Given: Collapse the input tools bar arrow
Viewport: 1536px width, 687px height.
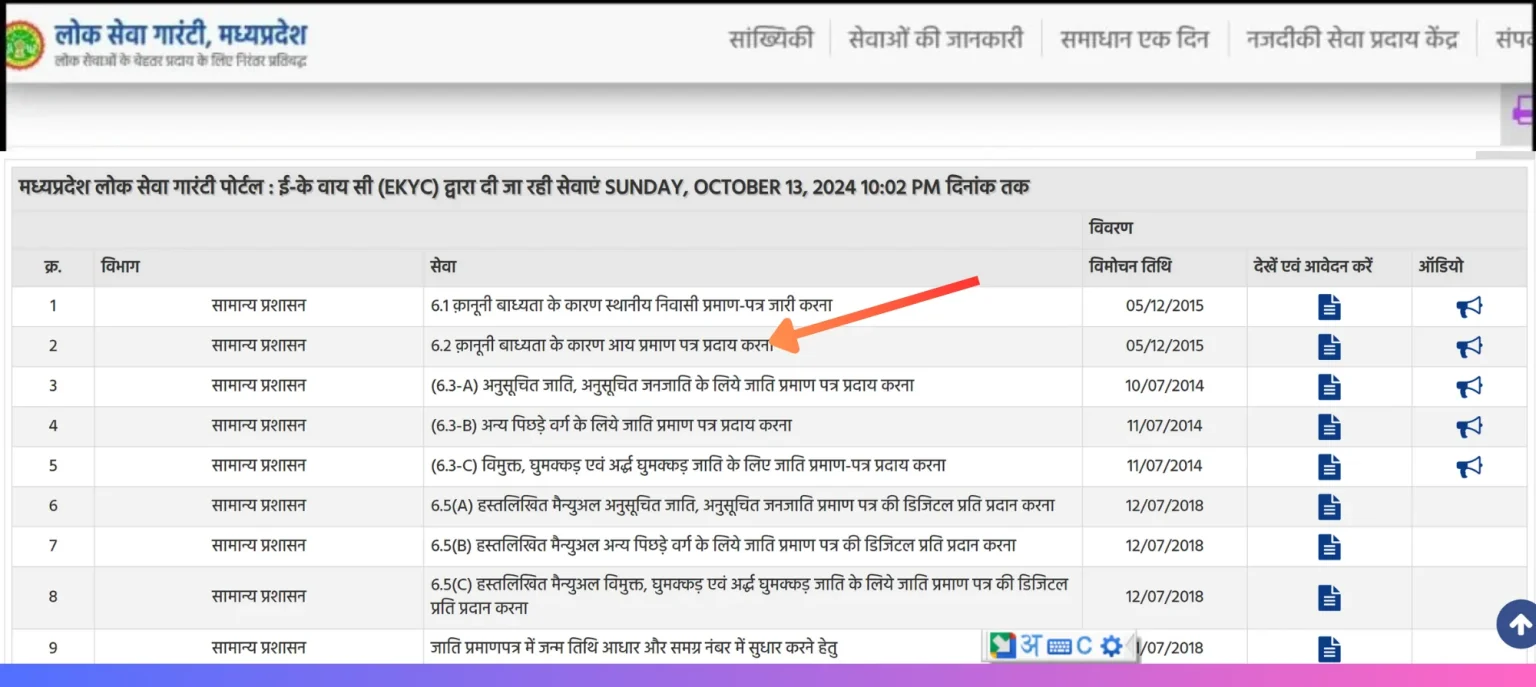Looking at the screenshot, I should [x=1130, y=646].
